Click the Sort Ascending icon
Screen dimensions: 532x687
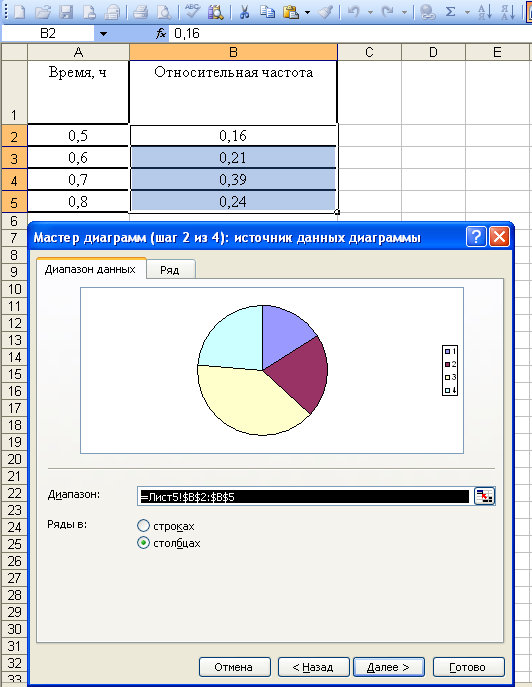(x=484, y=12)
